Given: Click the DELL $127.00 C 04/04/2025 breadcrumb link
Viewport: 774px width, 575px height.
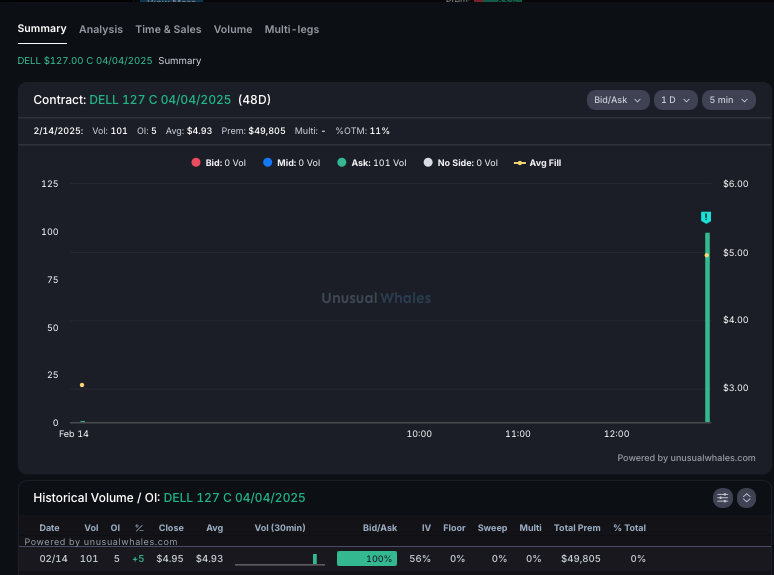Looking at the screenshot, I should pos(85,61).
